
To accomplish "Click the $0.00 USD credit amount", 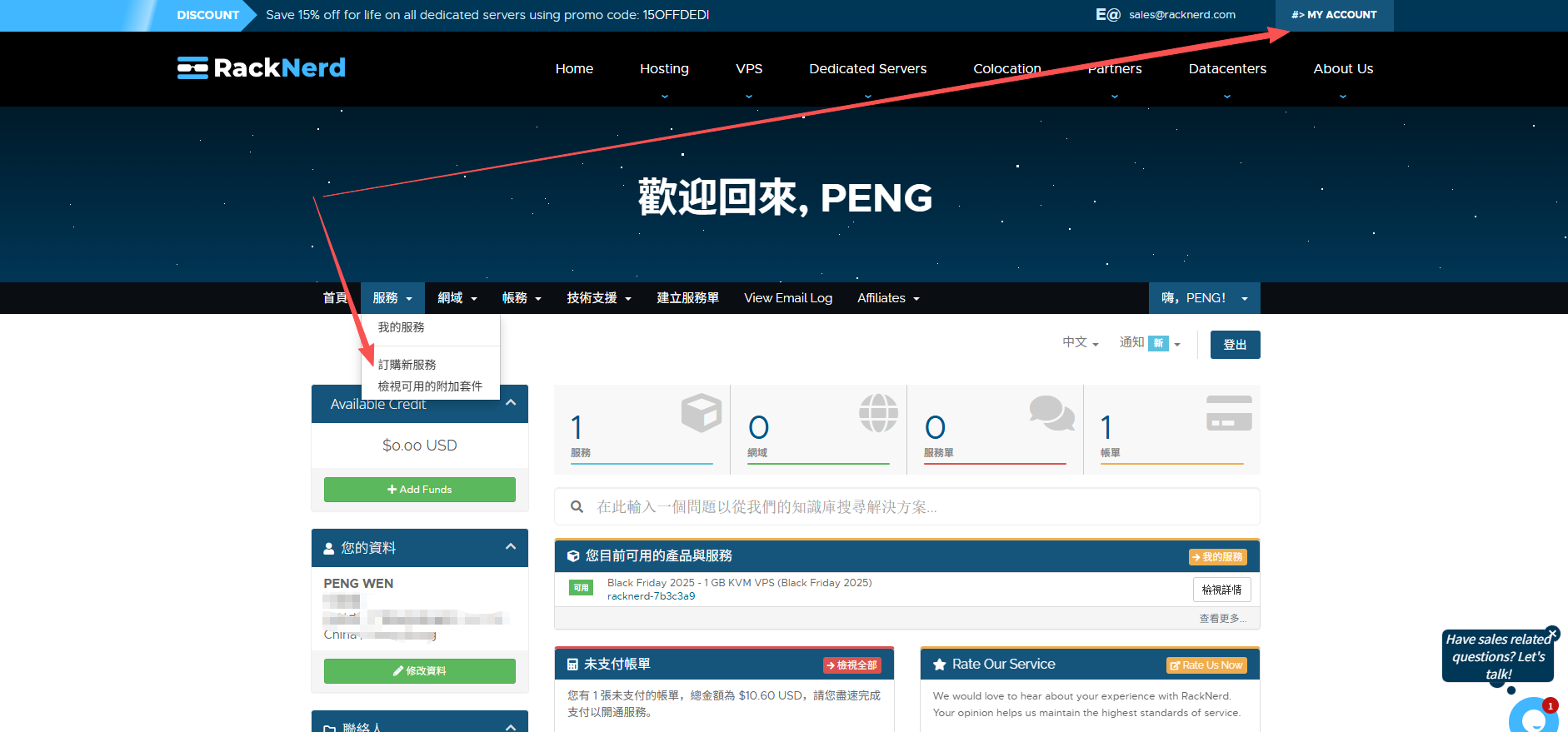I will (x=420, y=446).
